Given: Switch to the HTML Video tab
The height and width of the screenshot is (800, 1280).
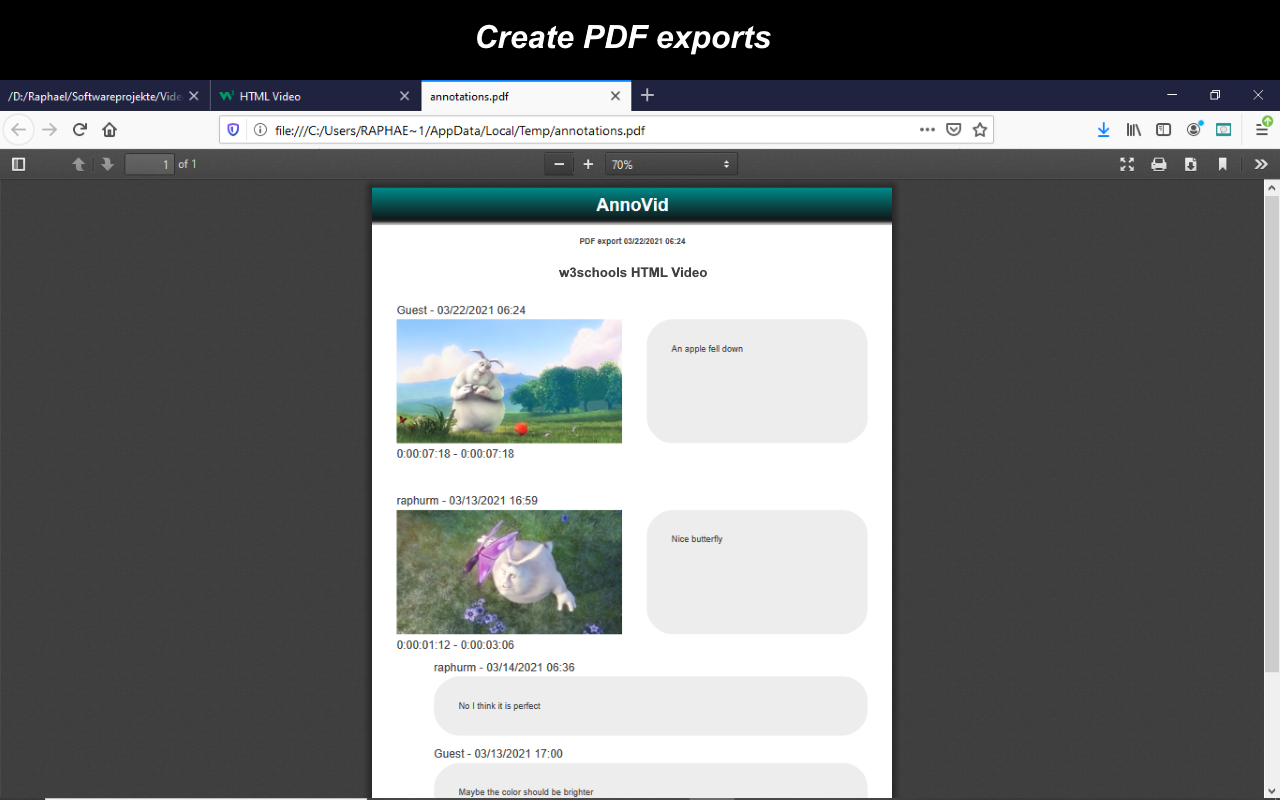Looking at the screenshot, I should (x=316, y=96).
